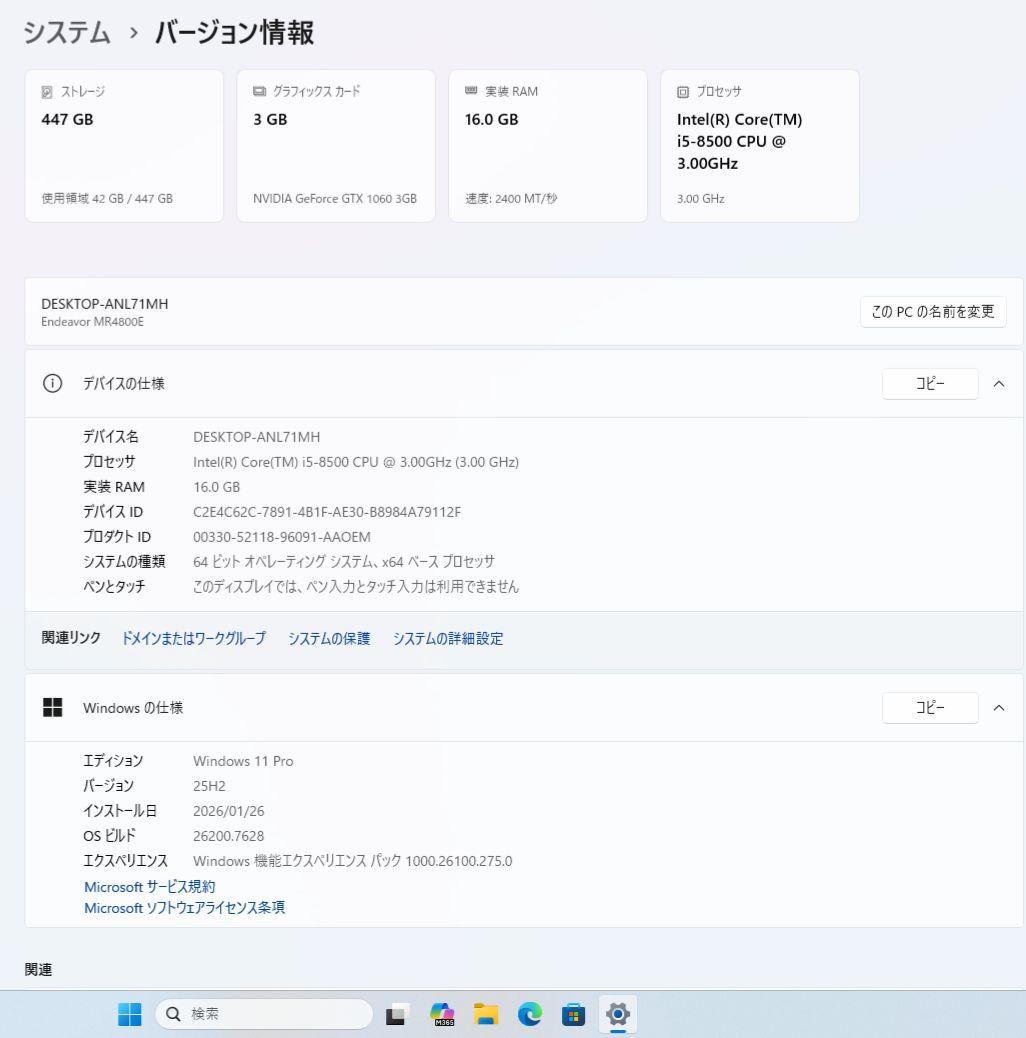Collapse the Windows の仕様 section
The width and height of the screenshot is (1026, 1038).
pos(1000,707)
